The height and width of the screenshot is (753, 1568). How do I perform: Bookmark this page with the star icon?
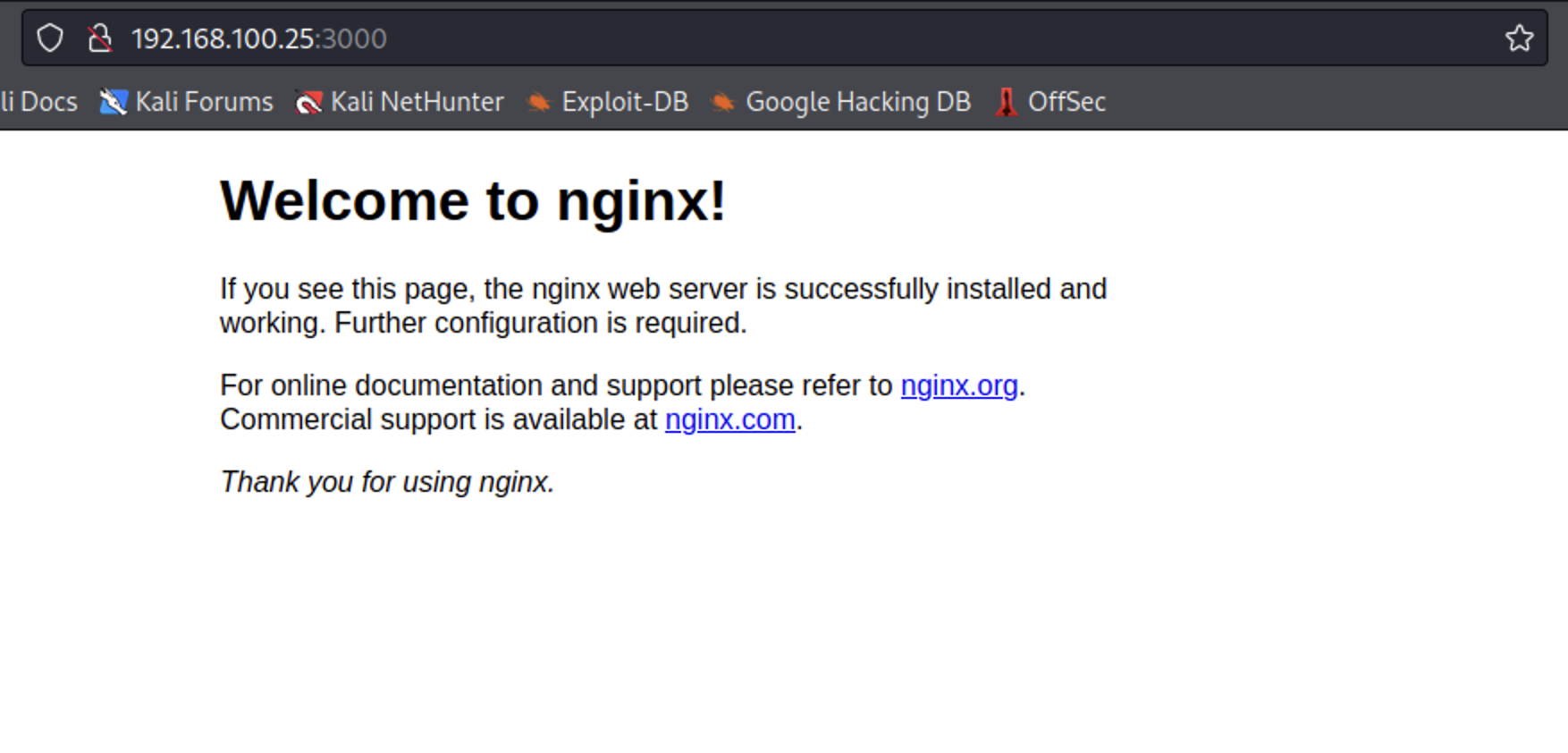[1519, 38]
